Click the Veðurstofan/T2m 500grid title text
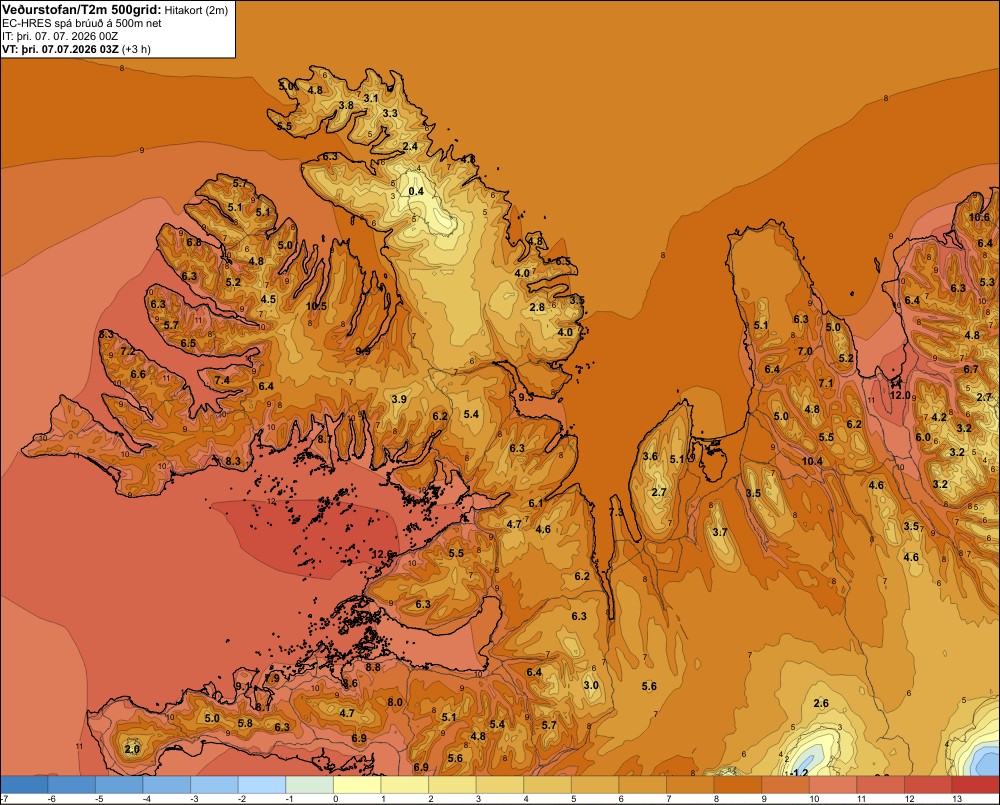 (82, 9)
